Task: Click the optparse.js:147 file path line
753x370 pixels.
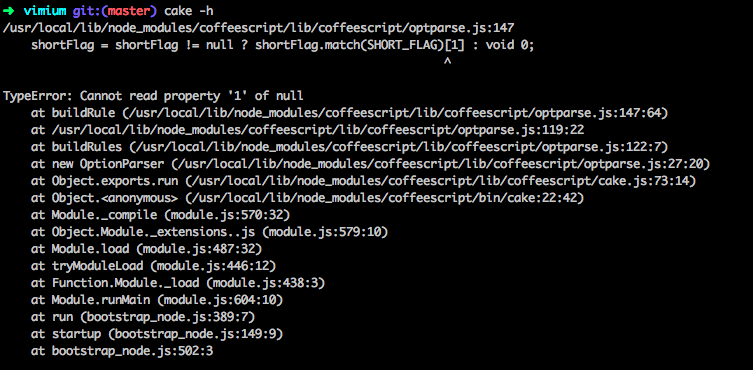Action: [x=259, y=28]
